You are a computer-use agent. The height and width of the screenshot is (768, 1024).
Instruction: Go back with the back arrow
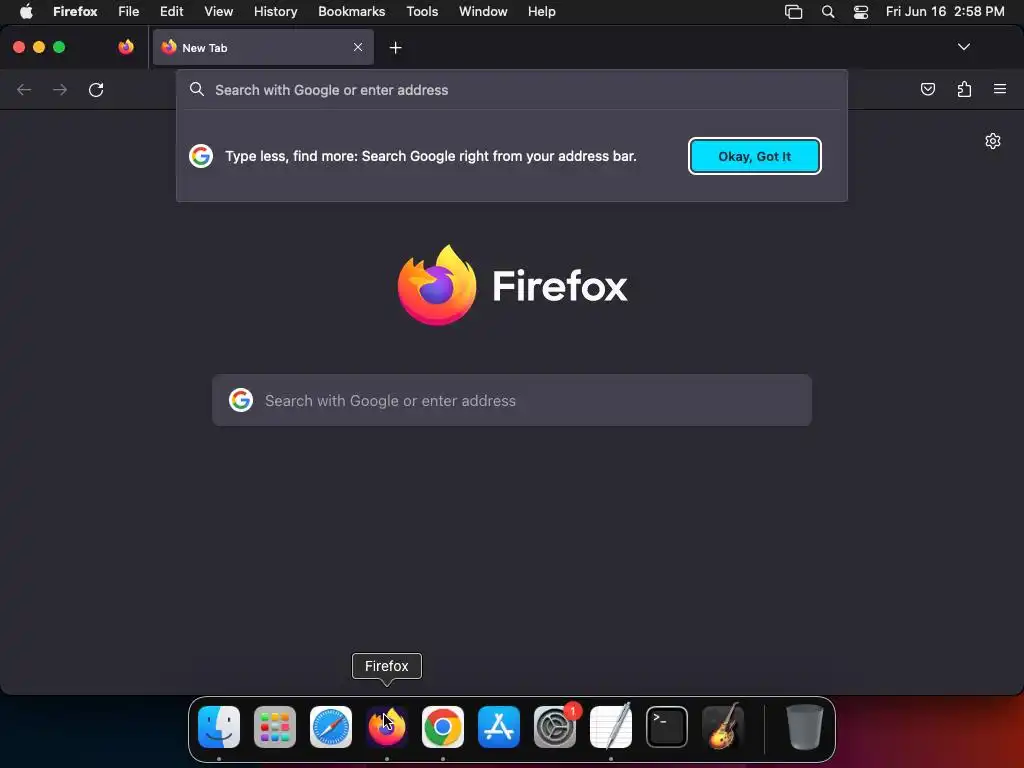[x=24, y=89]
